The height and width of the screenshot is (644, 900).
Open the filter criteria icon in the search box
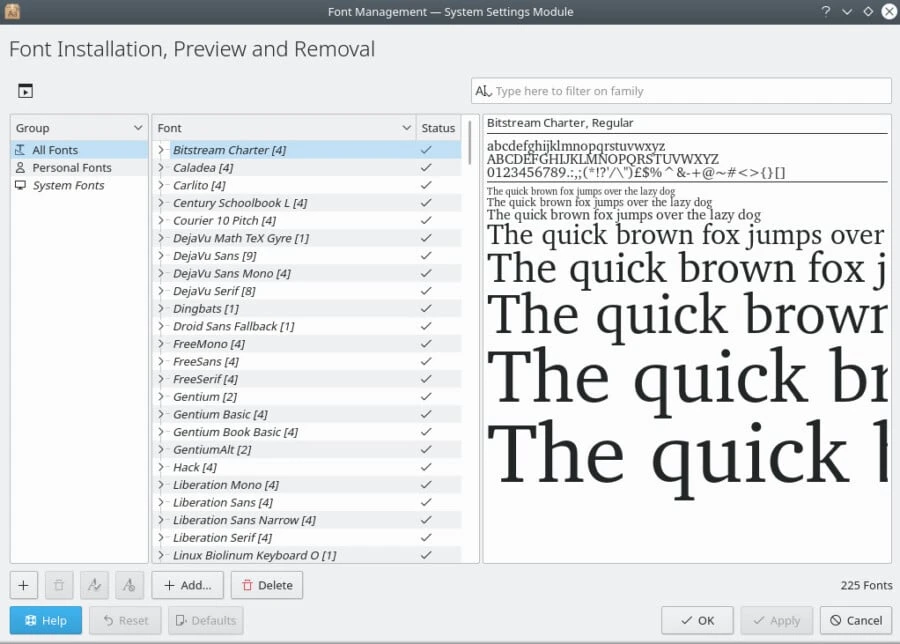point(483,91)
